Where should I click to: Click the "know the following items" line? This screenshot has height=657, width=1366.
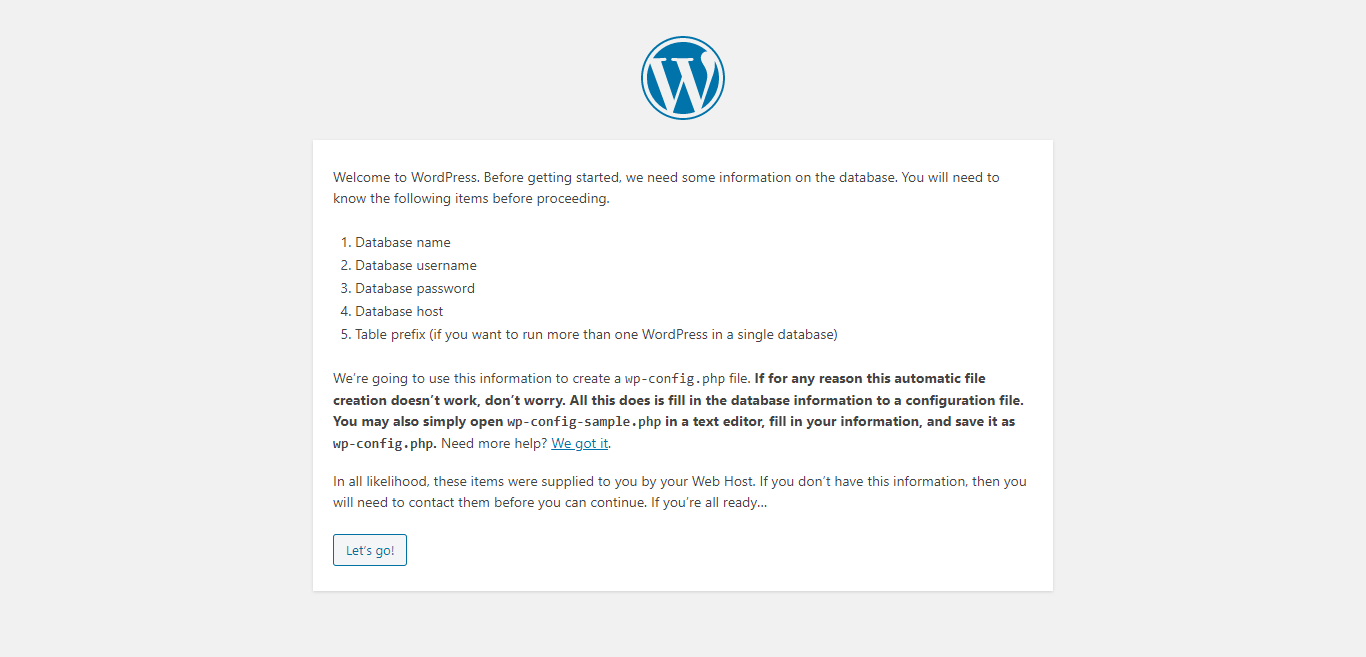click(x=470, y=198)
